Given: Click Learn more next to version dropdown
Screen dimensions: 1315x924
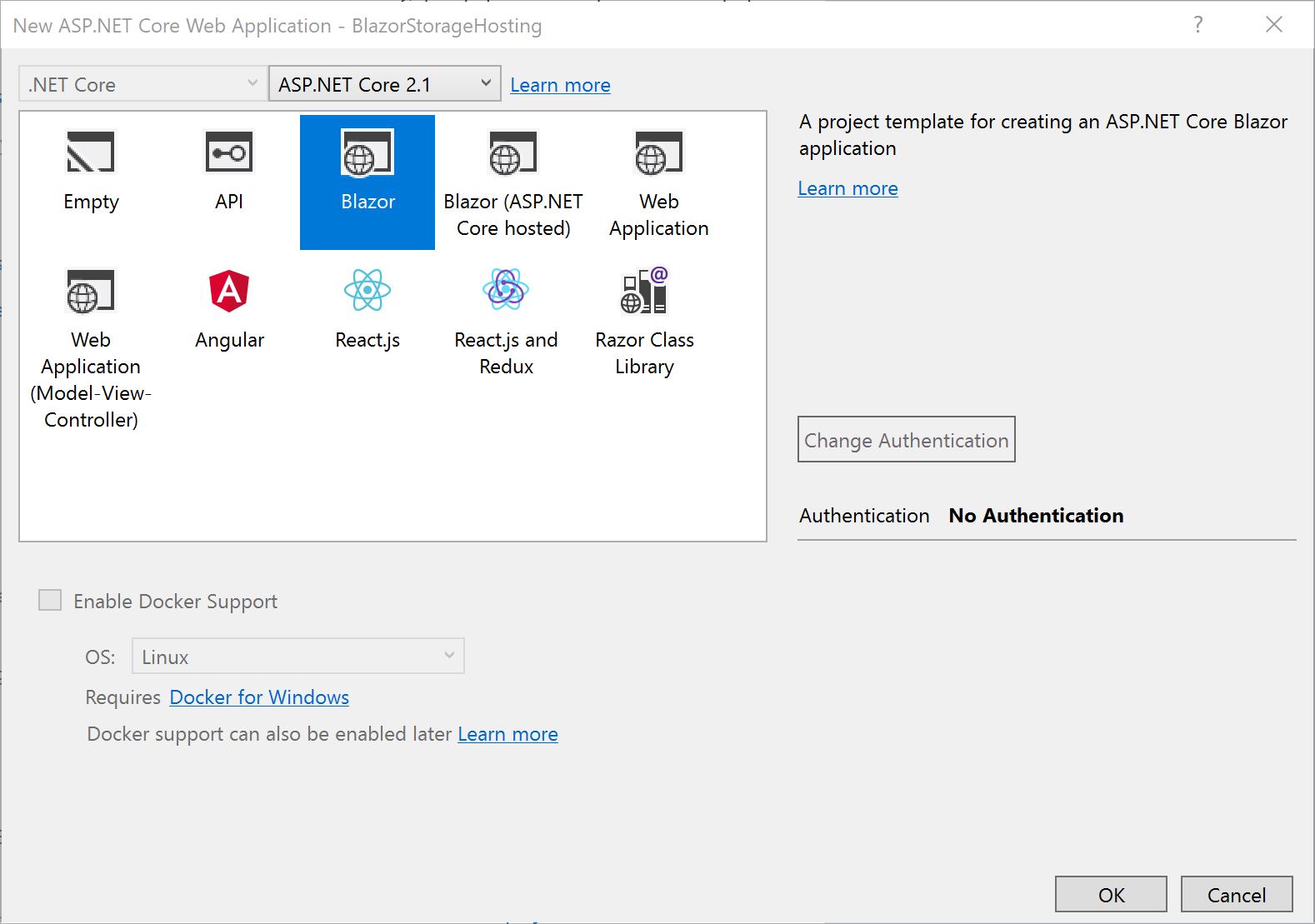Looking at the screenshot, I should pos(560,85).
